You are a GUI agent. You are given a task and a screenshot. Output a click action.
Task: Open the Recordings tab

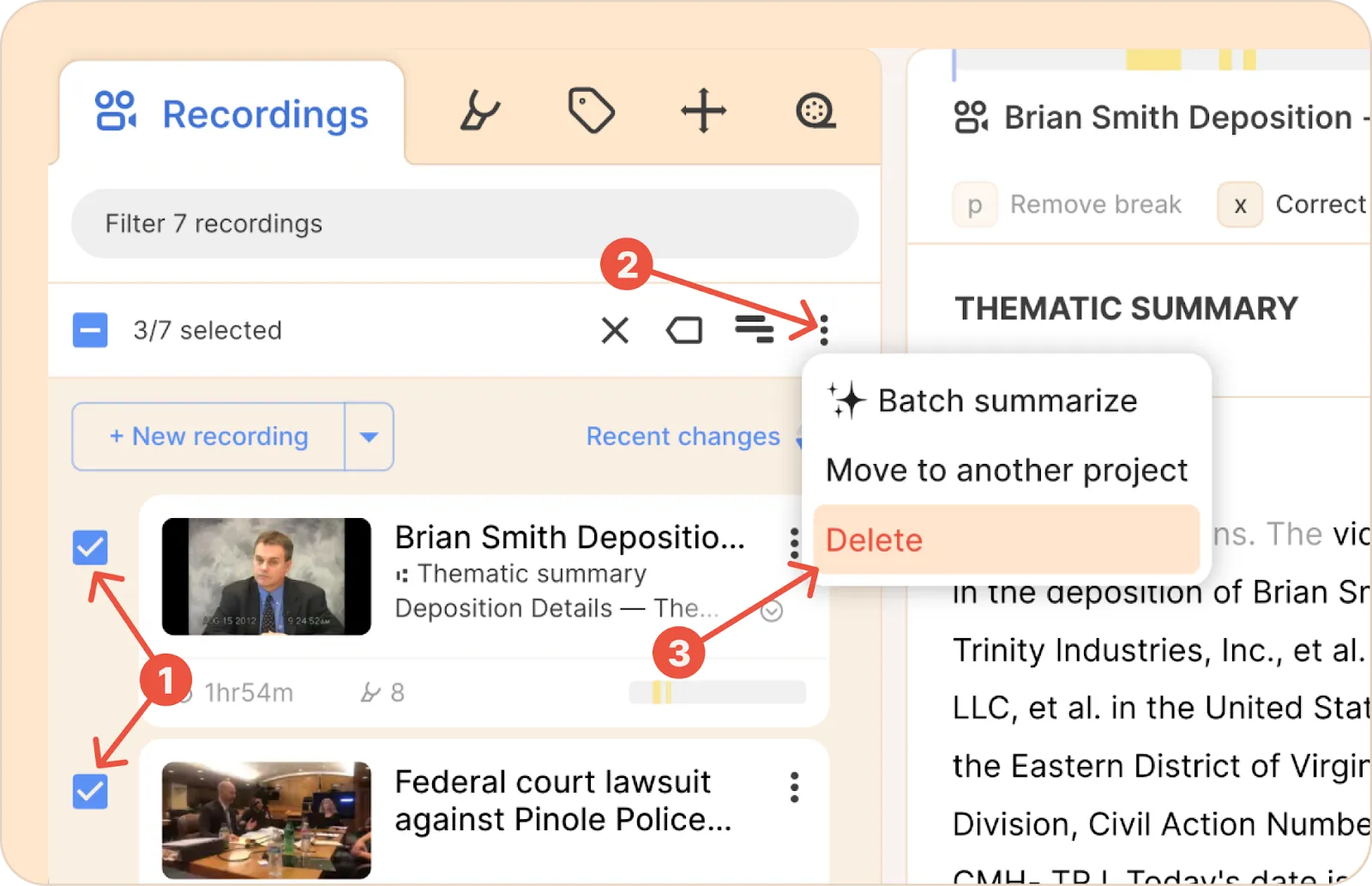[x=232, y=113]
